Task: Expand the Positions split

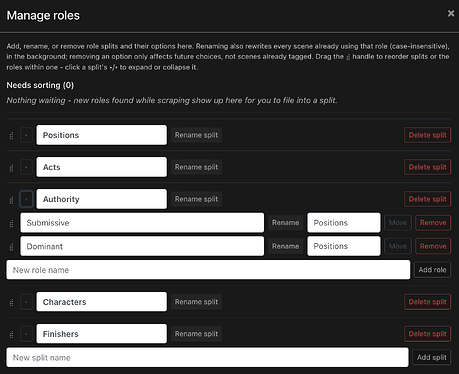Action: [26, 135]
